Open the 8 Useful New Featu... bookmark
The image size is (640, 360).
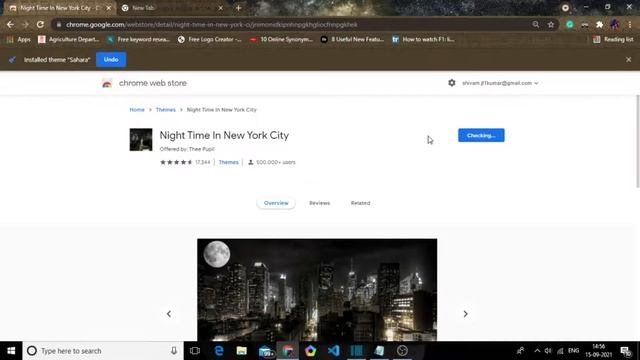352,40
